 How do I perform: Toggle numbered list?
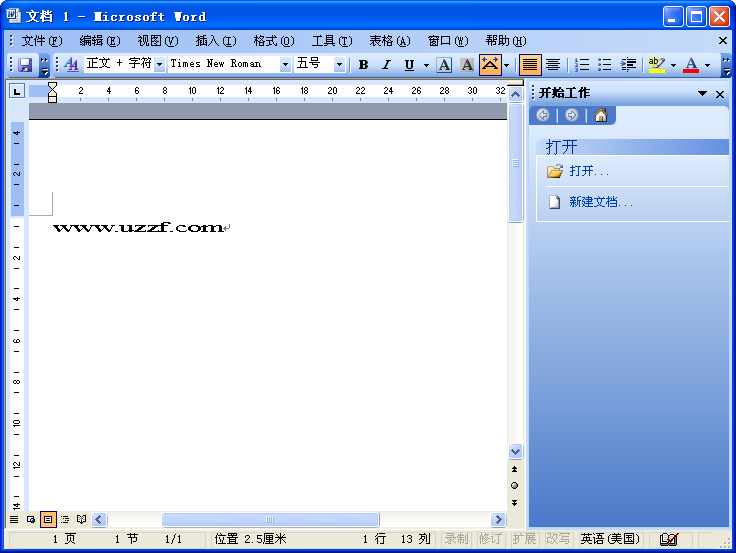(x=582, y=64)
